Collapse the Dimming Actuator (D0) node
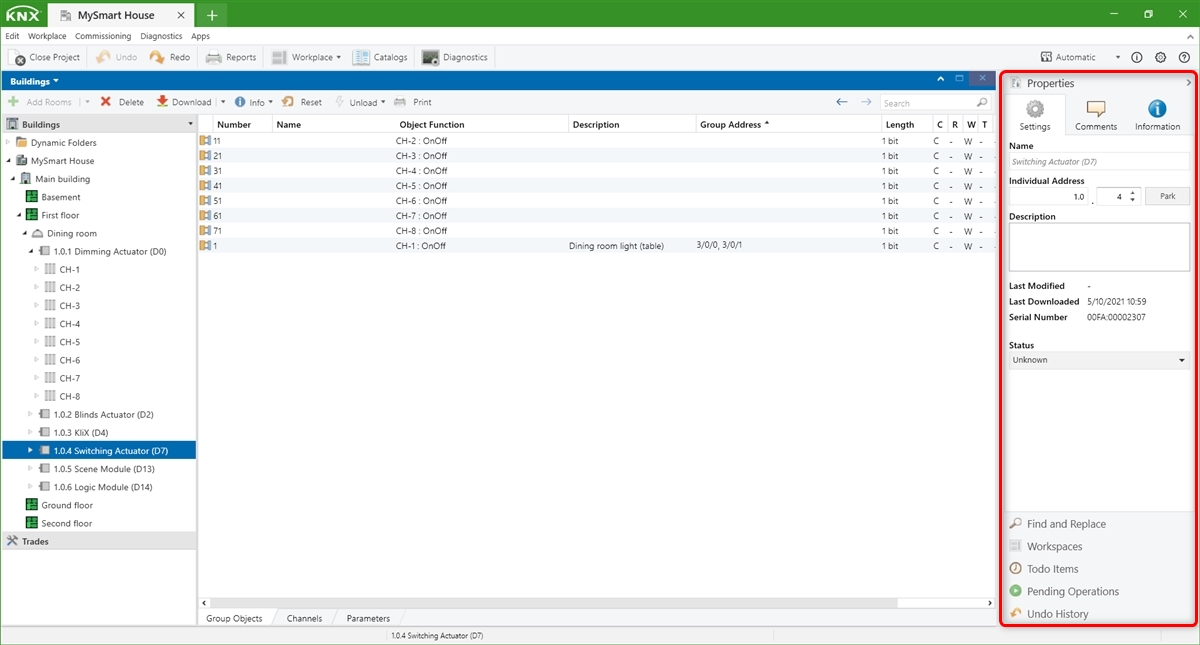1200x645 pixels. [x=31, y=252]
